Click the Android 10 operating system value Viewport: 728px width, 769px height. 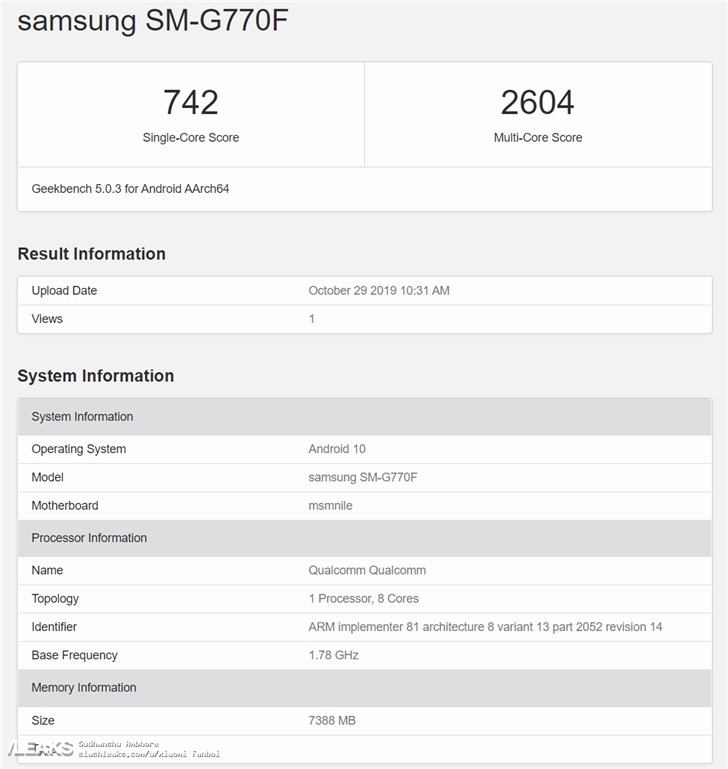(337, 449)
